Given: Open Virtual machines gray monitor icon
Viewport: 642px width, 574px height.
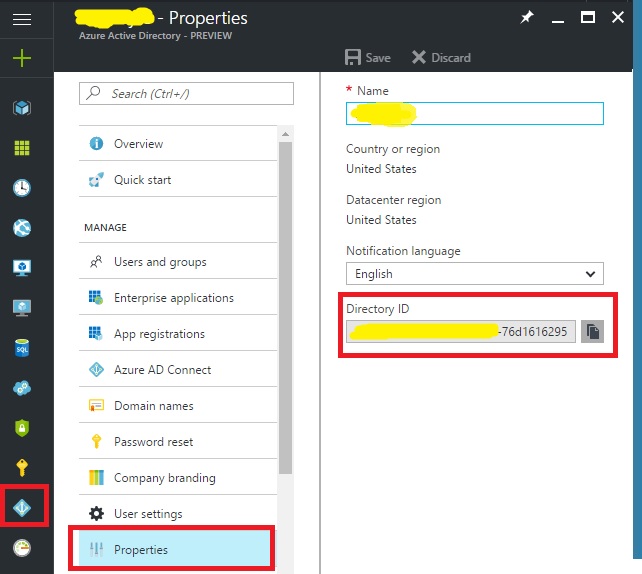Looking at the screenshot, I should [22, 308].
